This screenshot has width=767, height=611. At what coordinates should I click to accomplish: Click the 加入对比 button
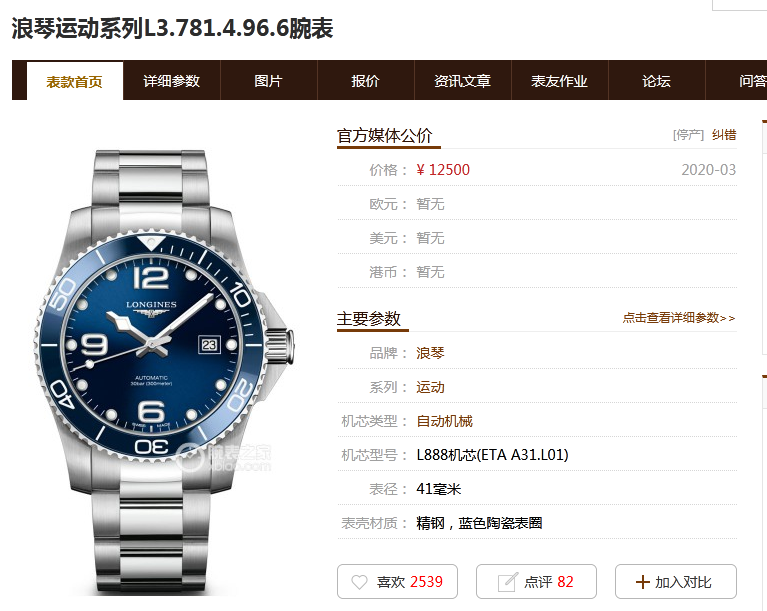point(676,582)
